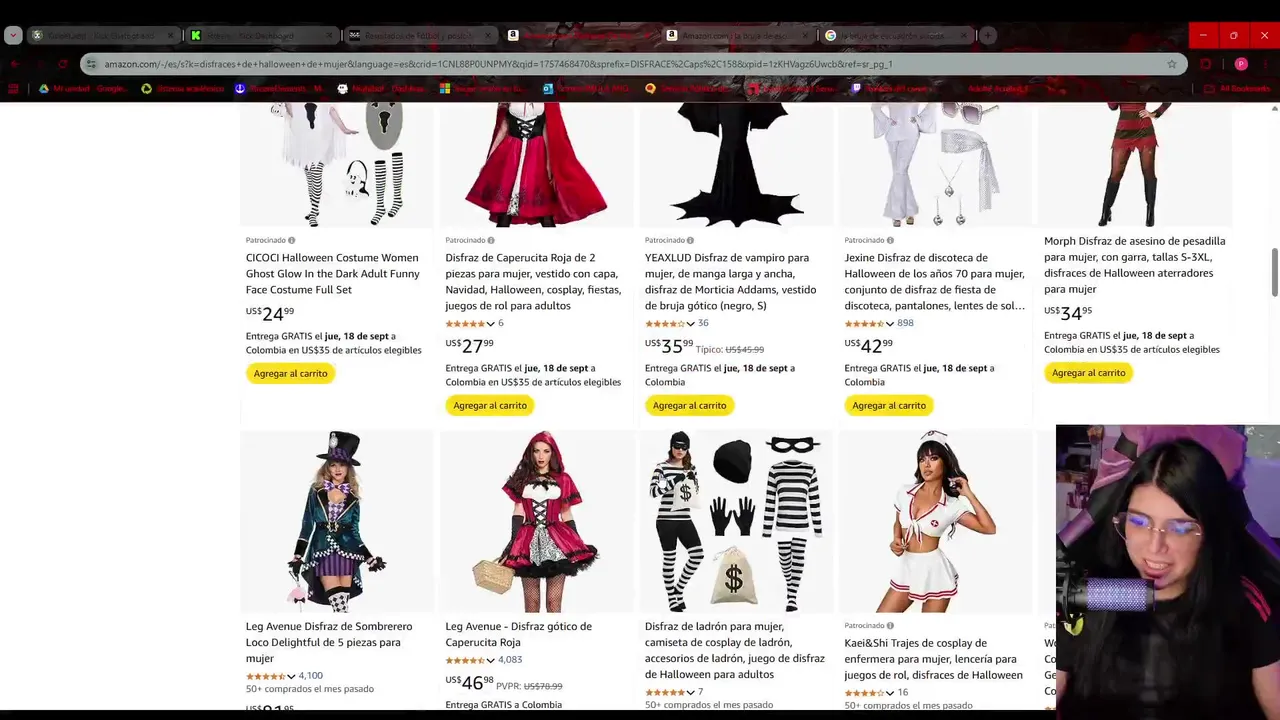1280x720 pixels.
Task: Add CICOCI ghost costume to cart
Action: (x=290, y=373)
